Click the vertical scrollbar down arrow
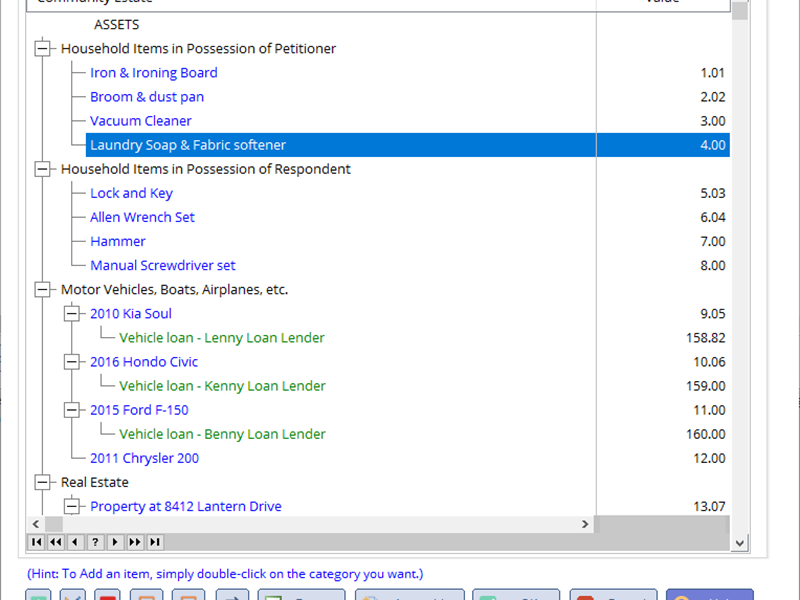This screenshot has height=600, width=800. coord(739,542)
